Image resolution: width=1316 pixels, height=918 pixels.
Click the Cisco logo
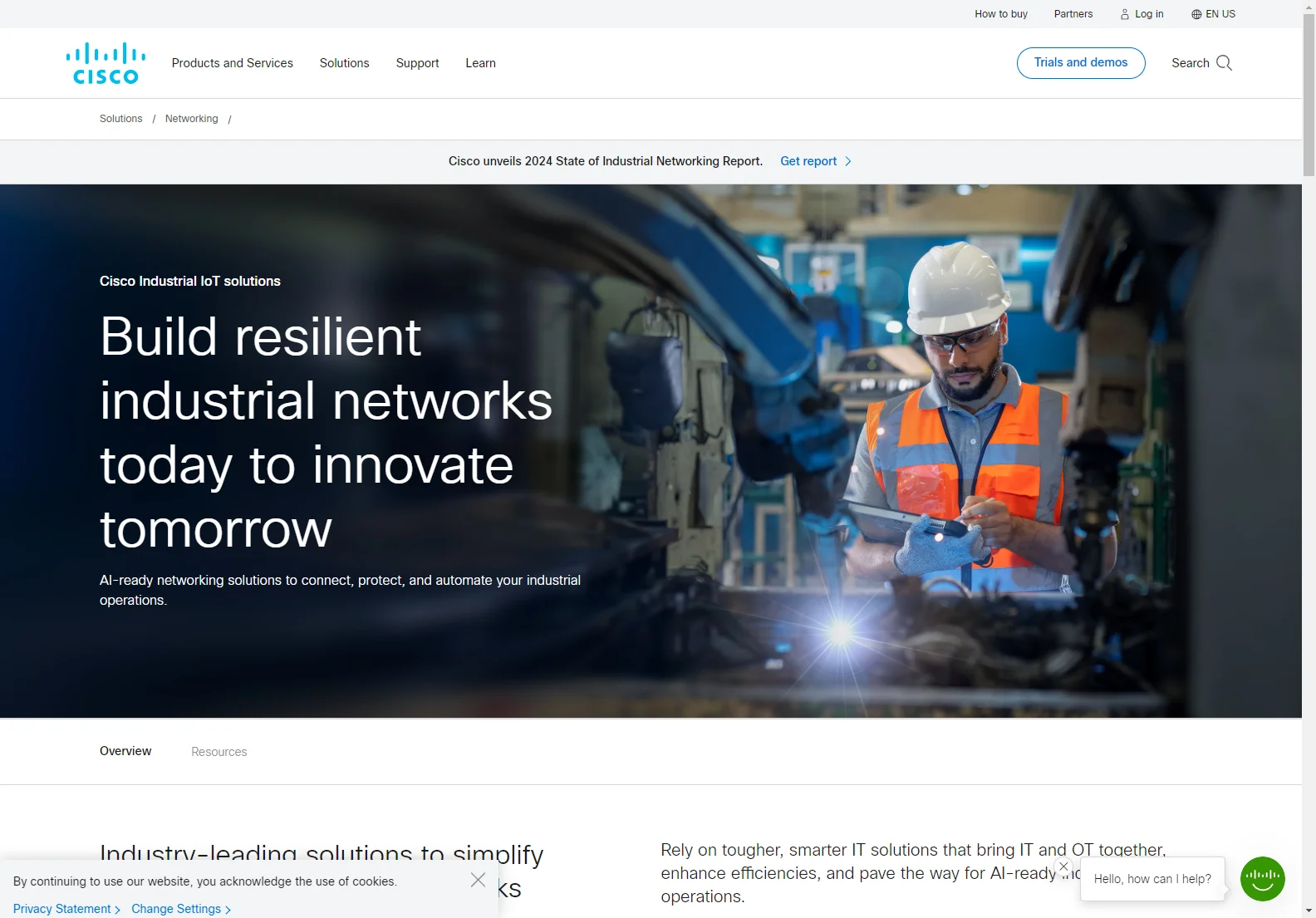[106, 63]
